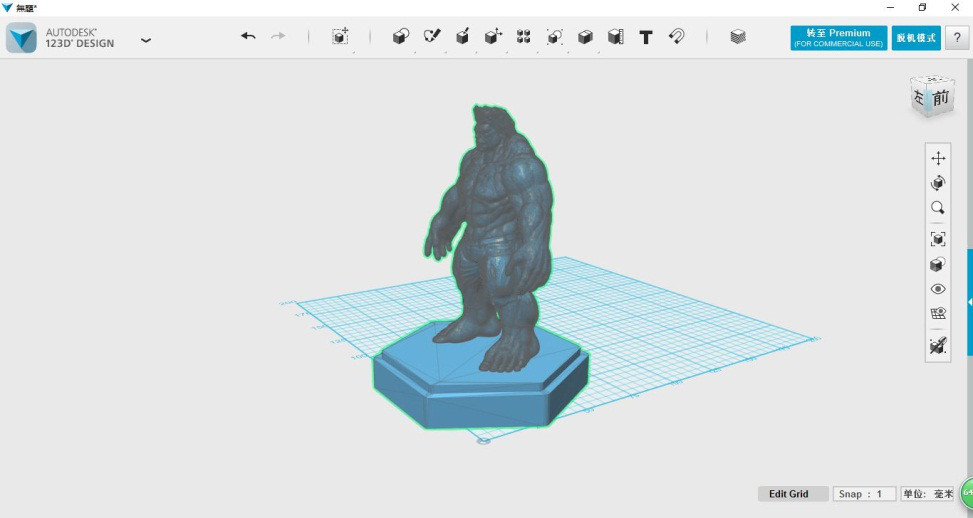Open the Snap value dropdown
Screen dimensions: 973x518
point(864,494)
